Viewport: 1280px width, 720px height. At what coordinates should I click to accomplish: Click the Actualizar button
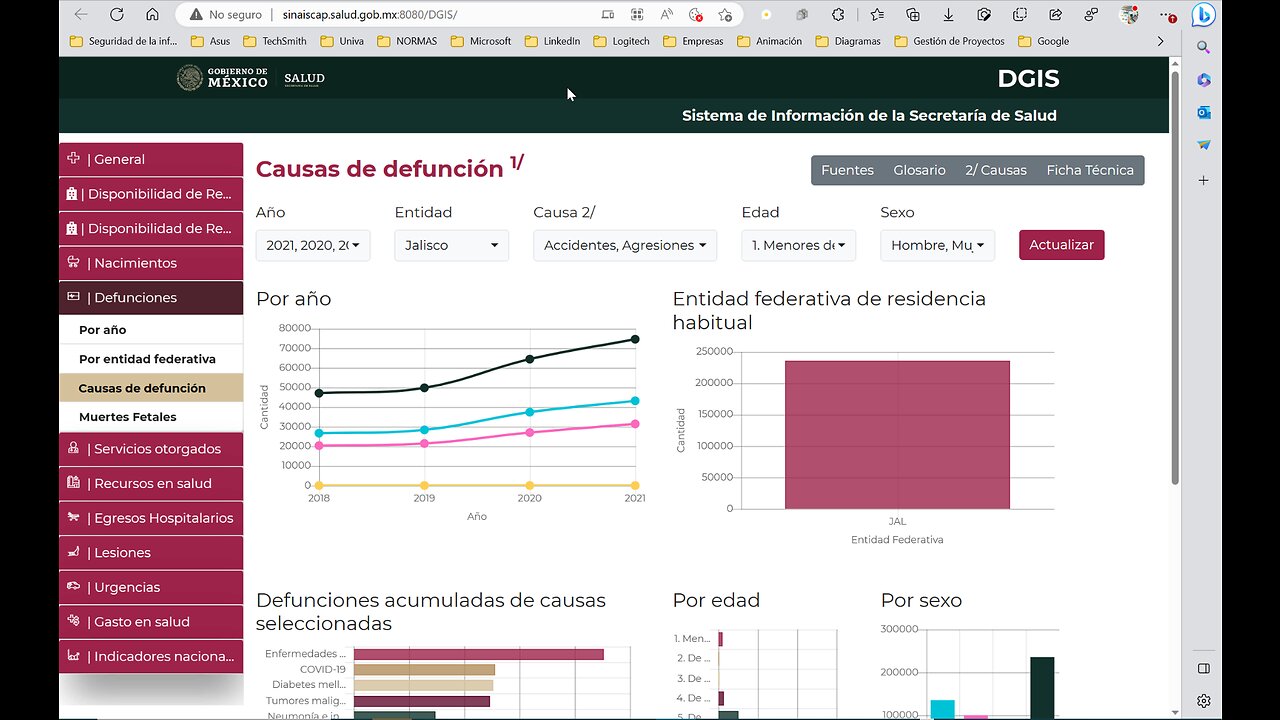pyautogui.click(x=1061, y=245)
